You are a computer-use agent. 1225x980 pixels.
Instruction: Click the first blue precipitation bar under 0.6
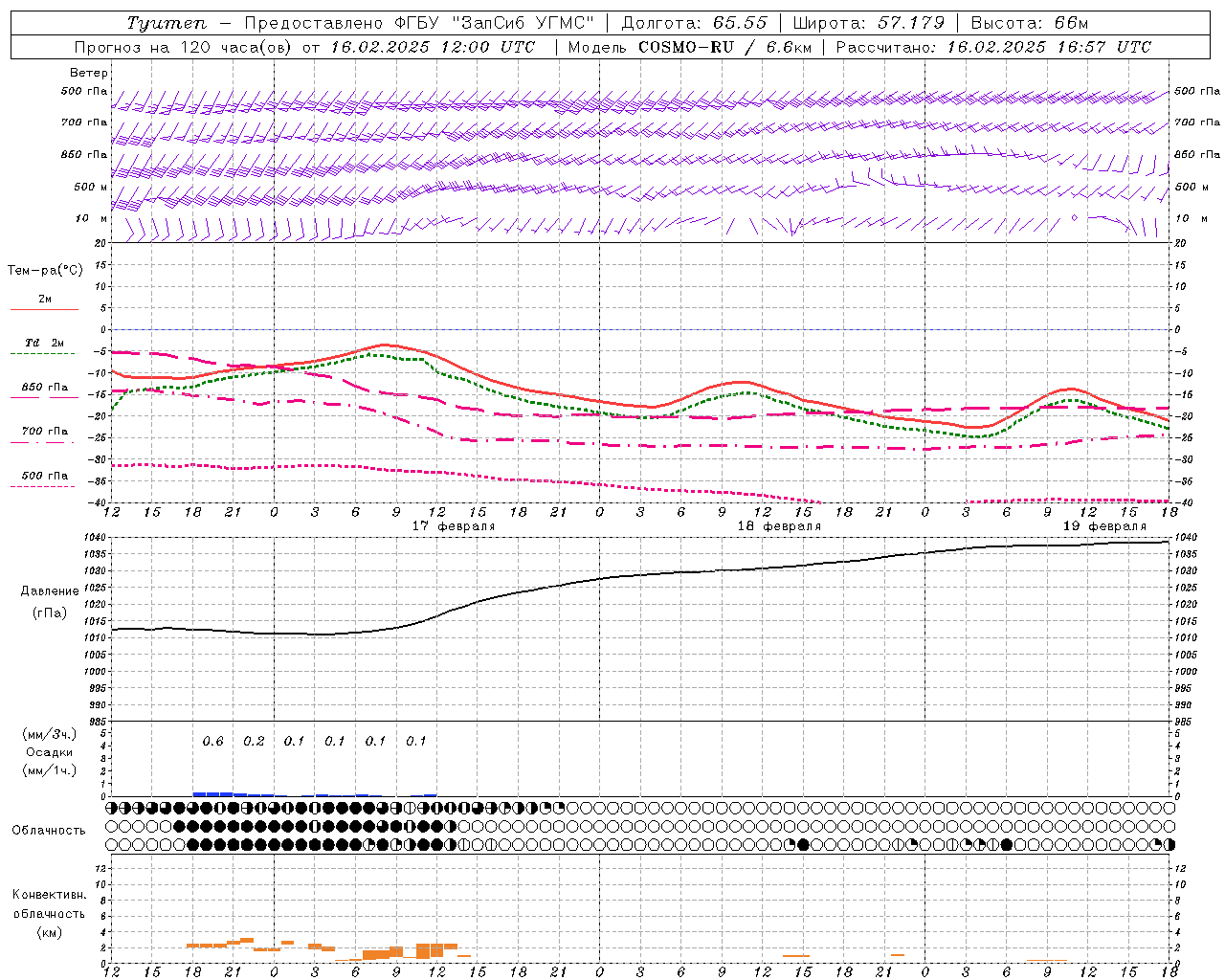point(212,793)
